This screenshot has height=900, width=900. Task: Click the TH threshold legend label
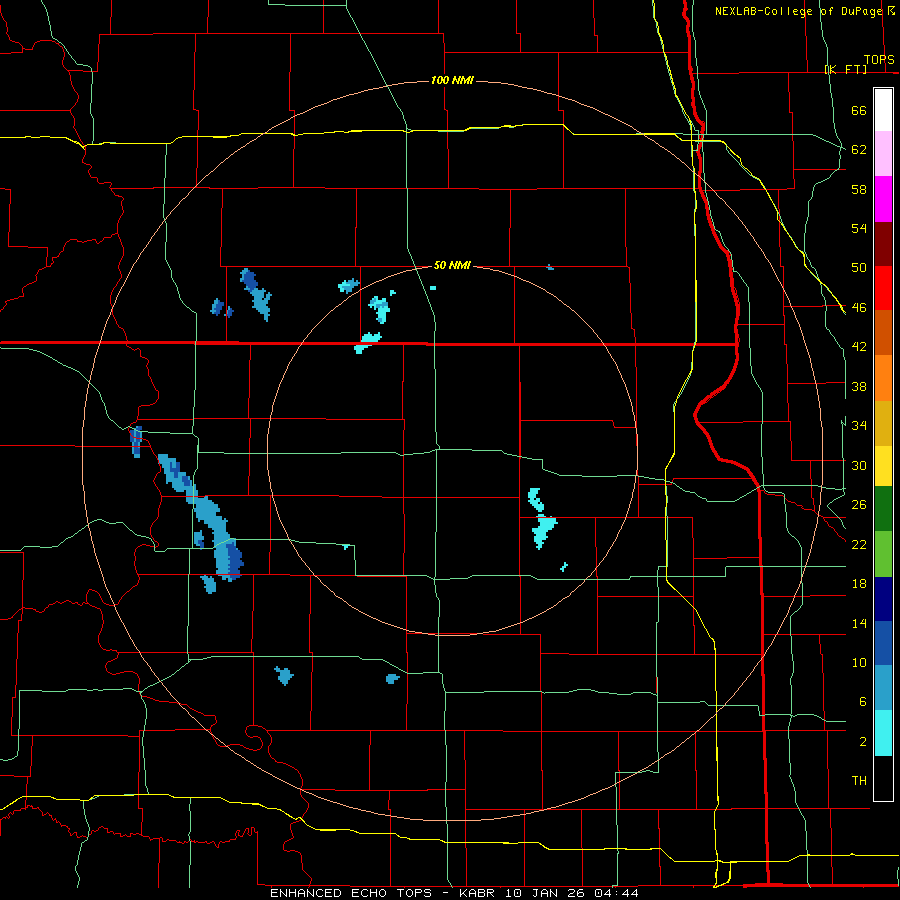click(859, 781)
